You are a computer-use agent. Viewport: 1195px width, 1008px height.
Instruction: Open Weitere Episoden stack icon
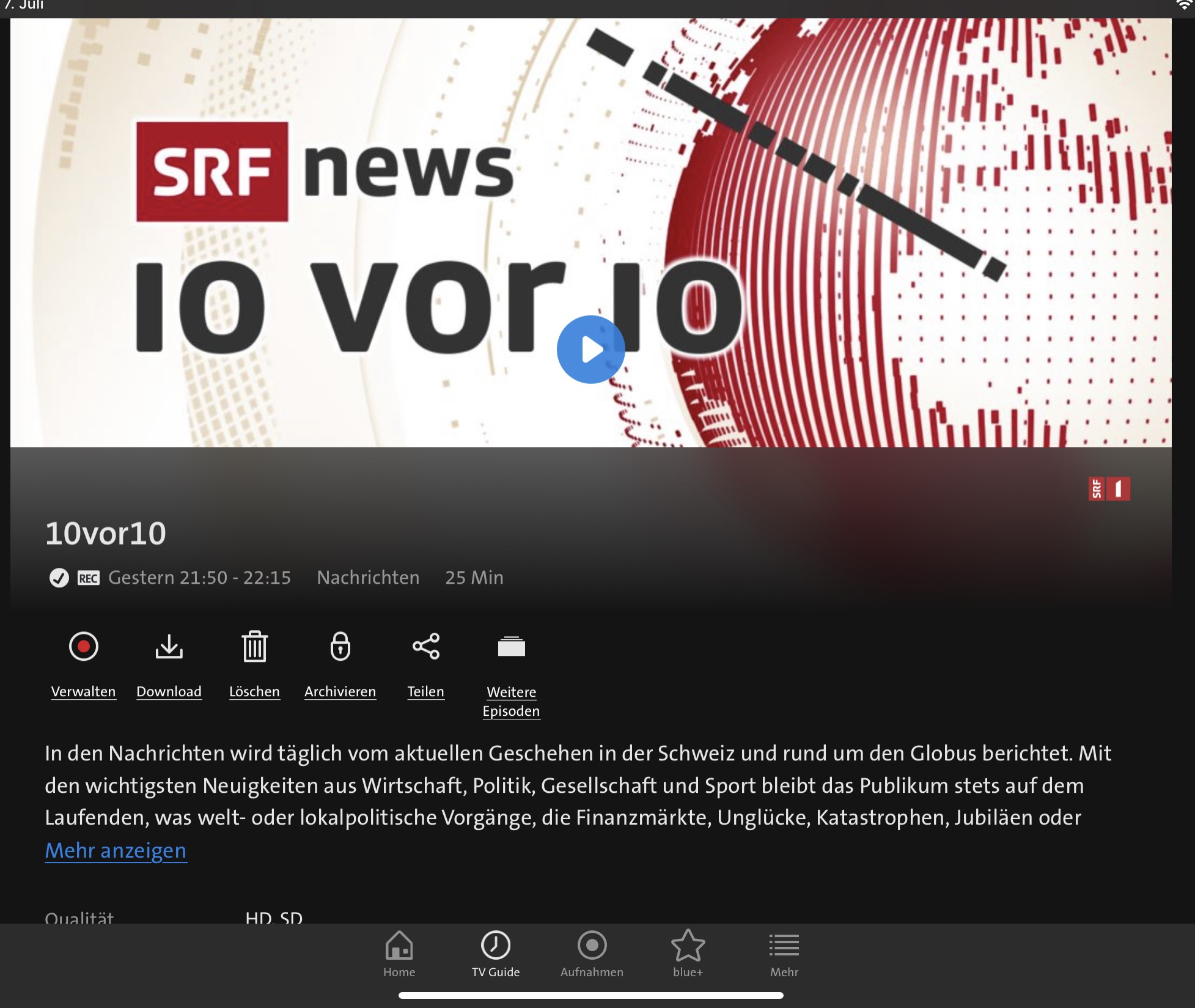coord(512,646)
